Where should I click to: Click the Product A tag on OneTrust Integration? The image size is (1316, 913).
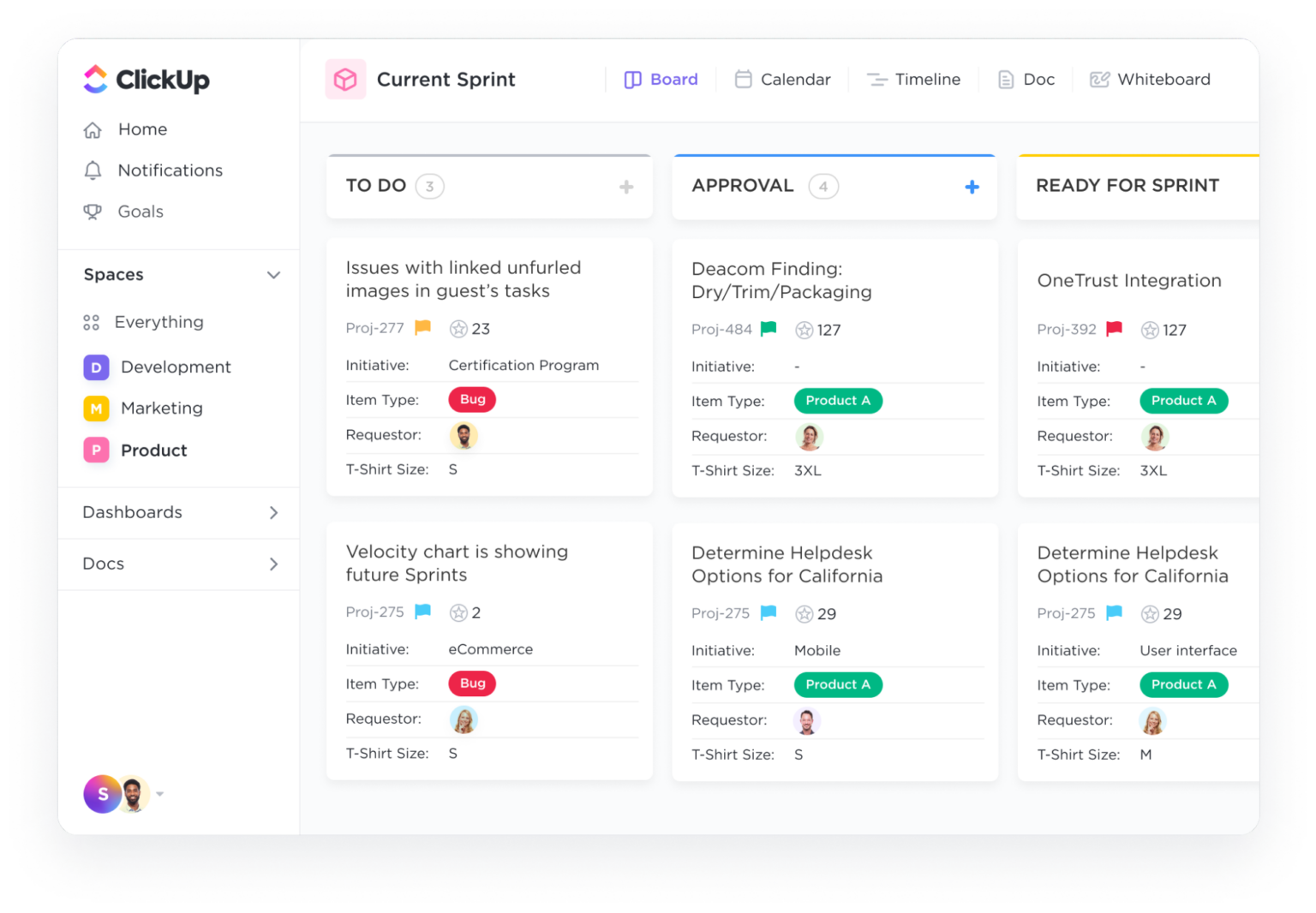coord(1183,400)
